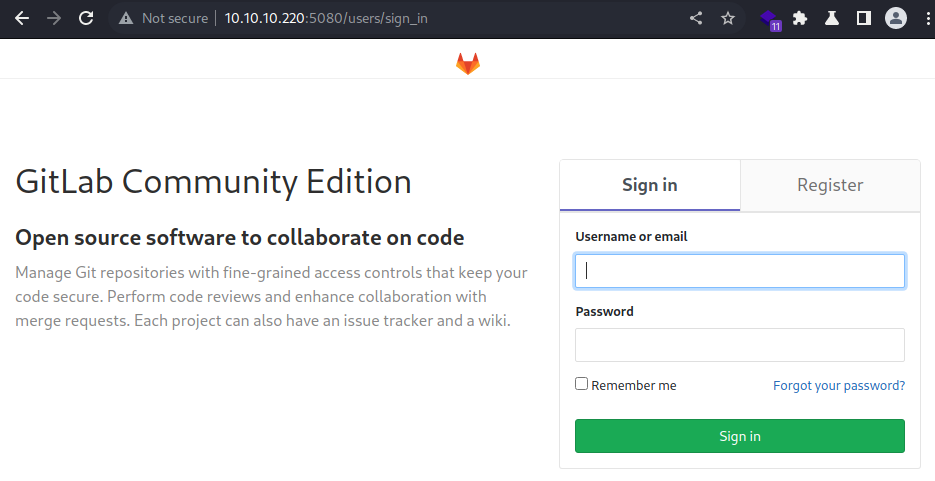Toggle the browser side panel icon

864,18
